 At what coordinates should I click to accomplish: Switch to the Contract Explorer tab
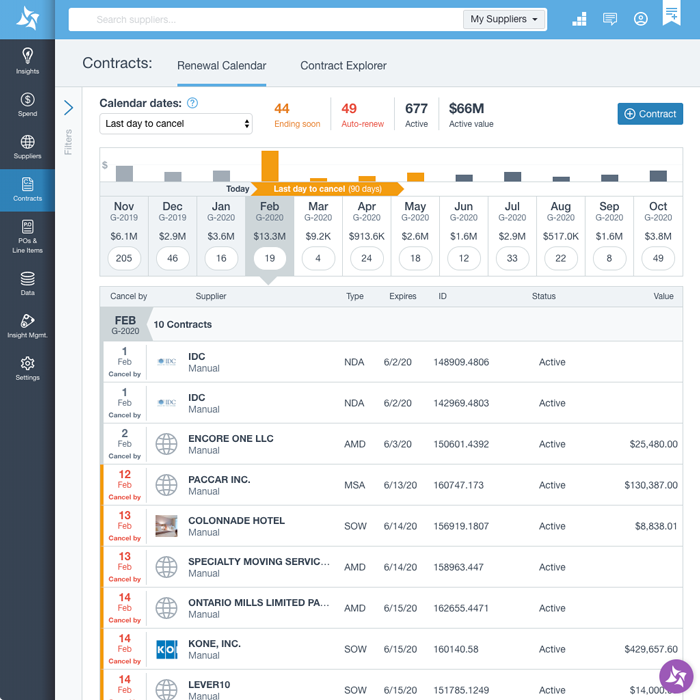343,66
